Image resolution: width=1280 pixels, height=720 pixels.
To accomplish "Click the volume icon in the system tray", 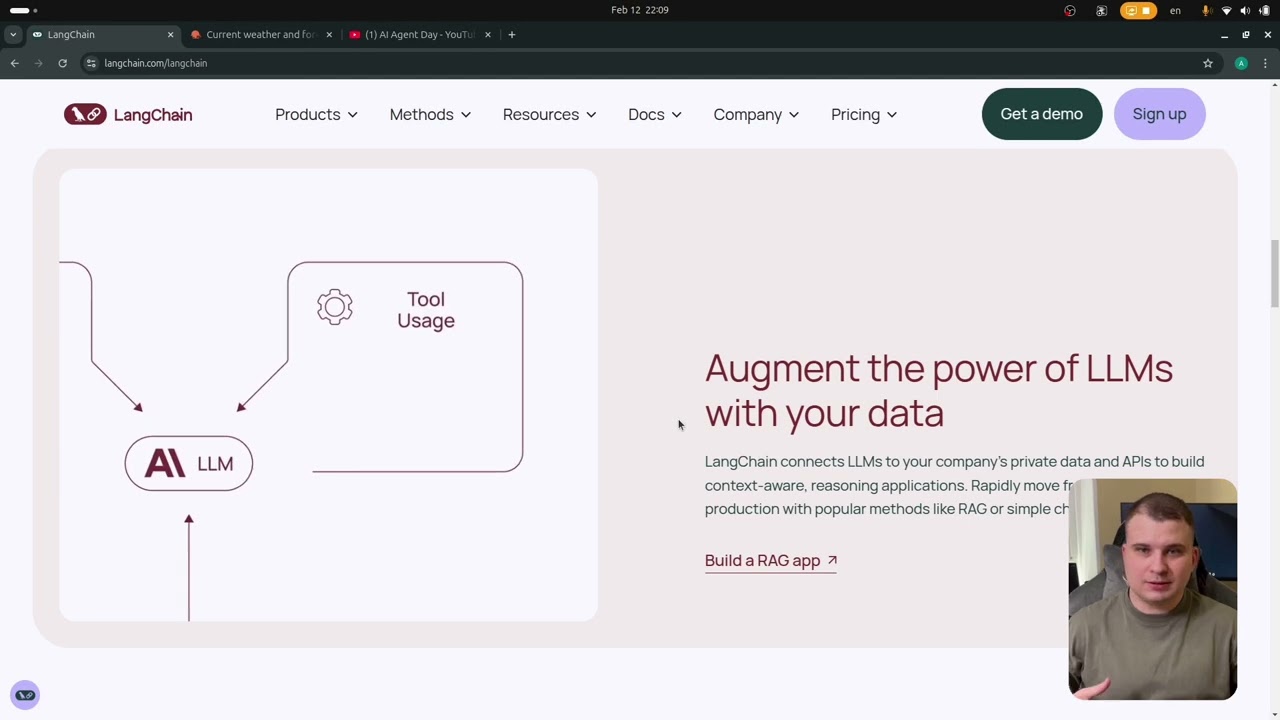I will 1245,10.
